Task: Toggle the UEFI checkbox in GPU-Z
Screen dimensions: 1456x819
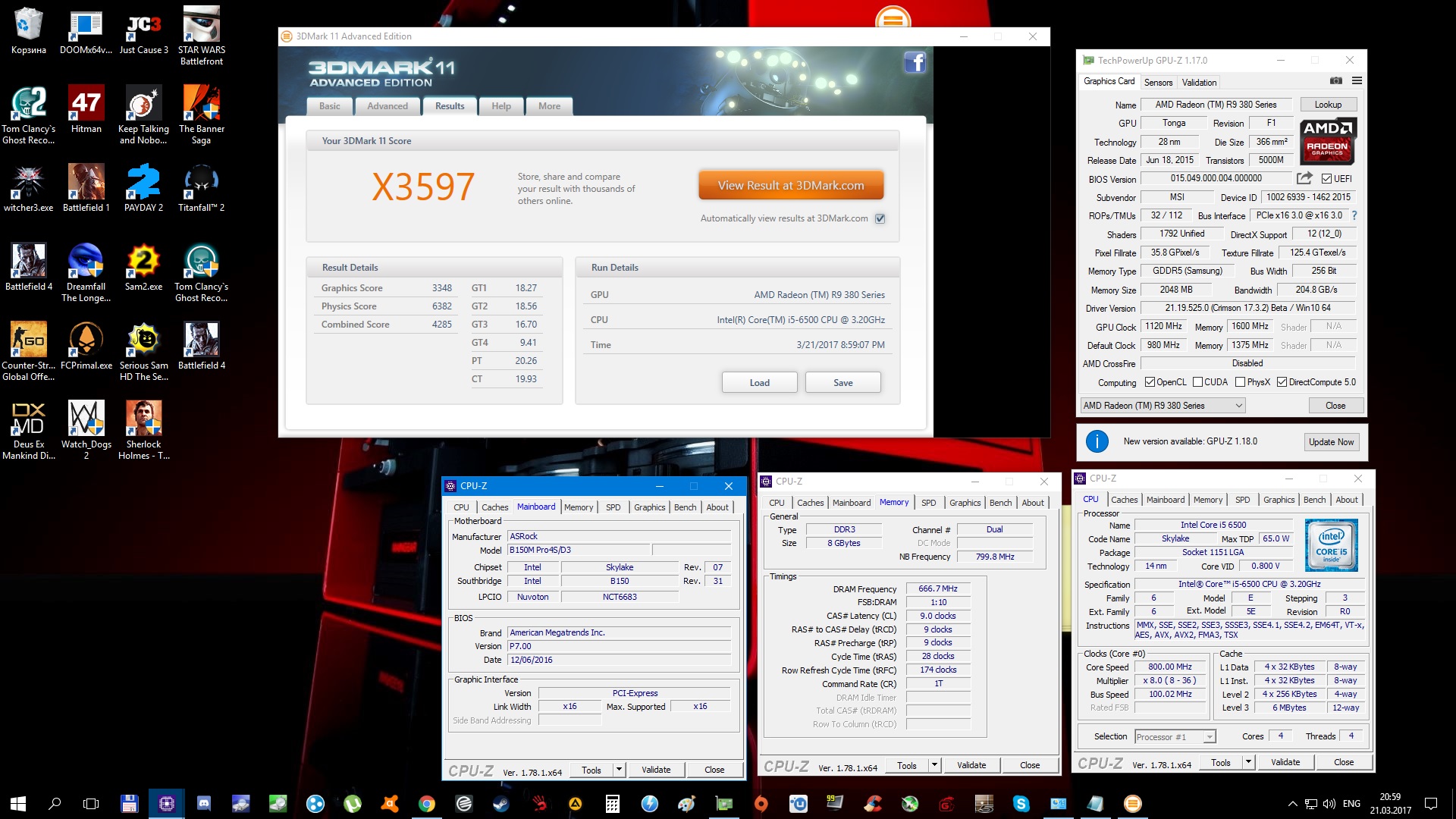Action: (x=1326, y=179)
